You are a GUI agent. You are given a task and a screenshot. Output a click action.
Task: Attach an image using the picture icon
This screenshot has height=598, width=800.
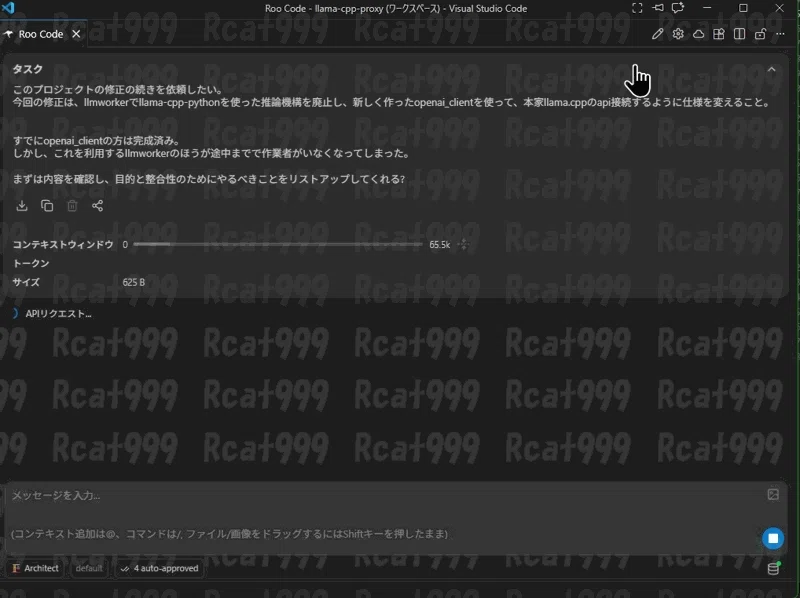tap(773, 494)
